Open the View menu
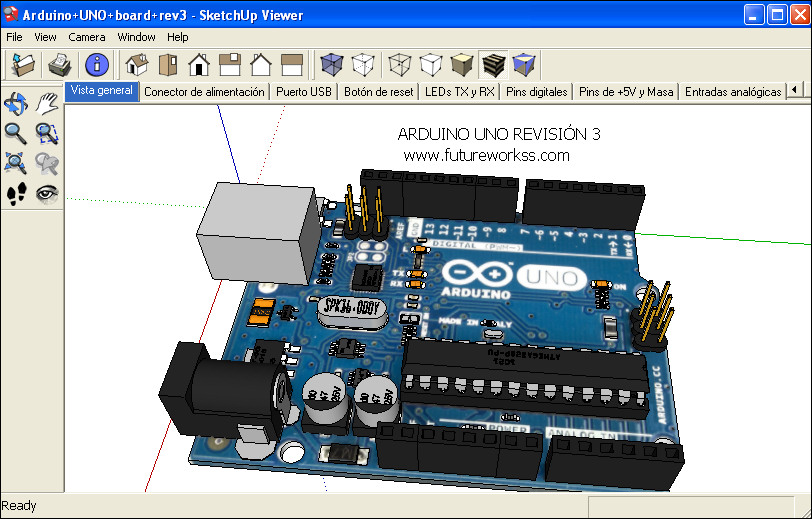The width and height of the screenshot is (812, 519). coord(45,37)
